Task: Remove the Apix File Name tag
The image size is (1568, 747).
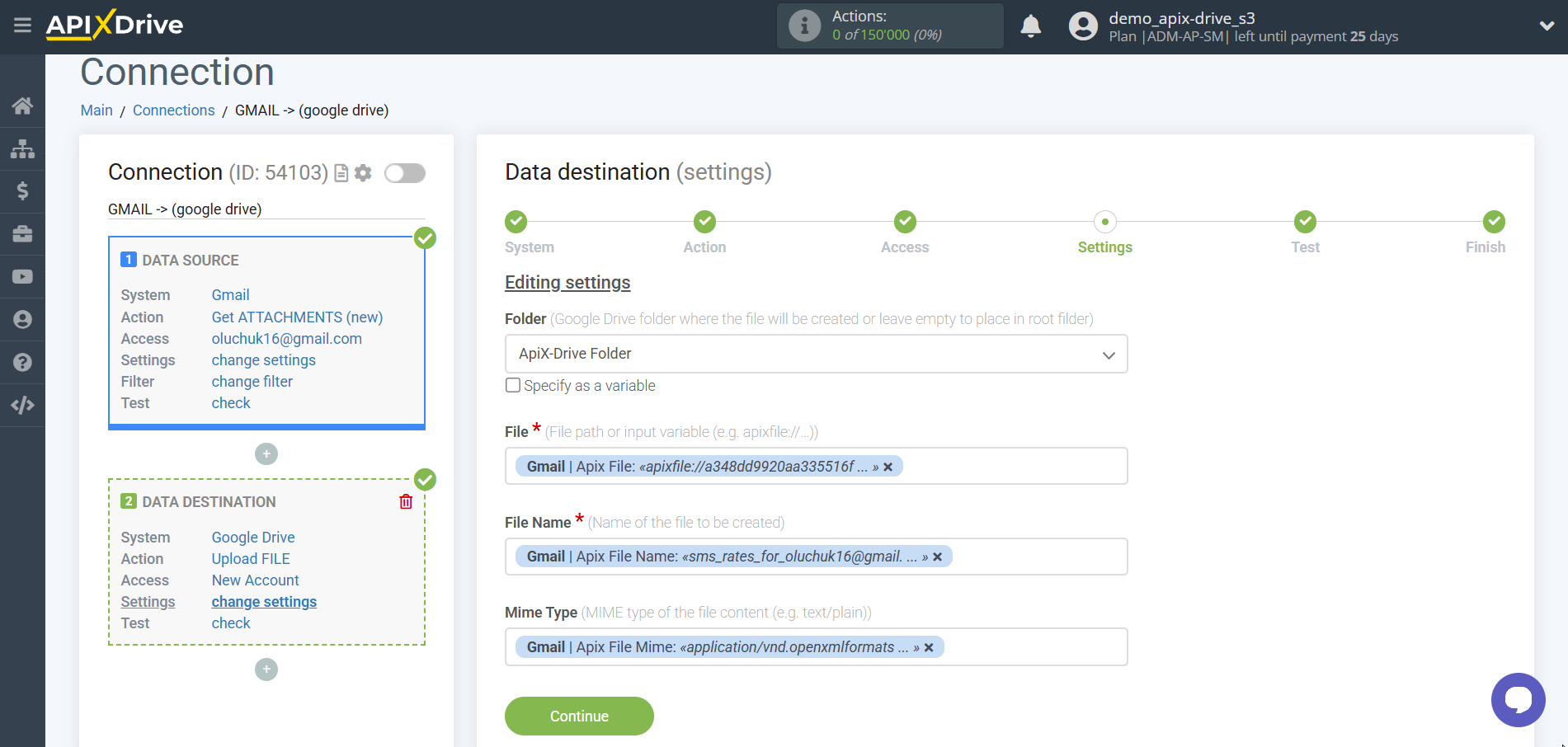Action: click(x=937, y=557)
